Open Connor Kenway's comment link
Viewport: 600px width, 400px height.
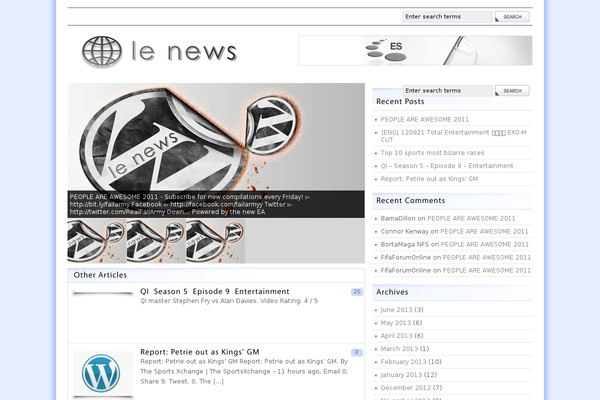[484, 232]
